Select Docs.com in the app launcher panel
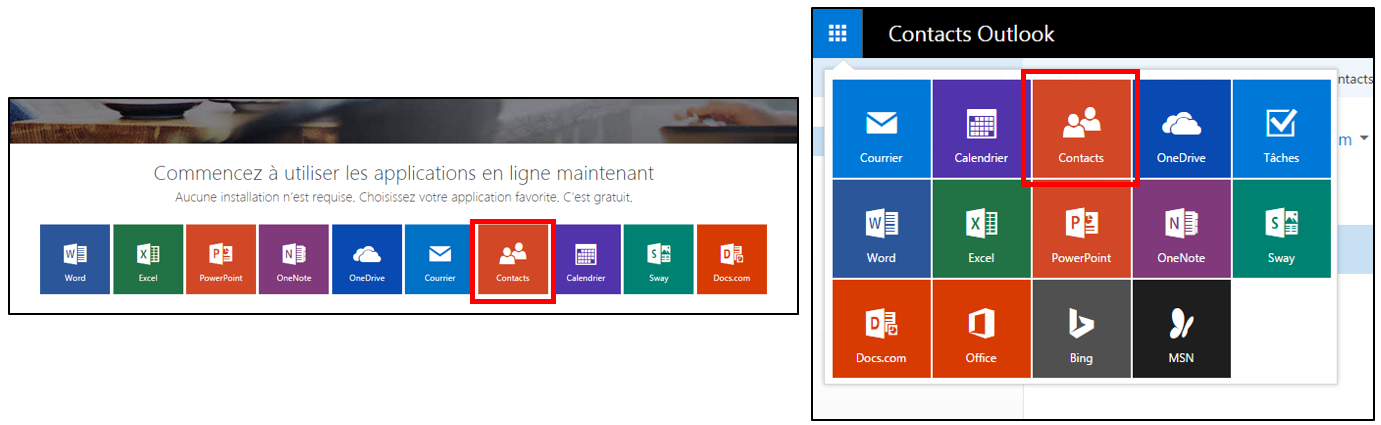The height and width of the screenshot is (425, 1381). pyautogui.click(x=882, y=329)
